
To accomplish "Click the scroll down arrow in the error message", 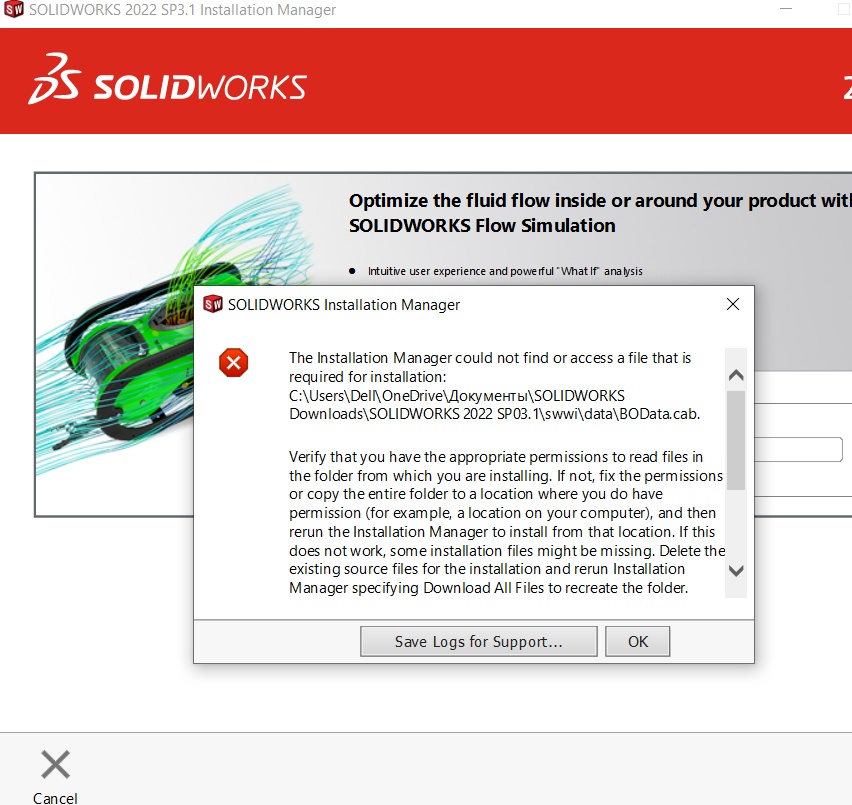I will tap(736, 571).
